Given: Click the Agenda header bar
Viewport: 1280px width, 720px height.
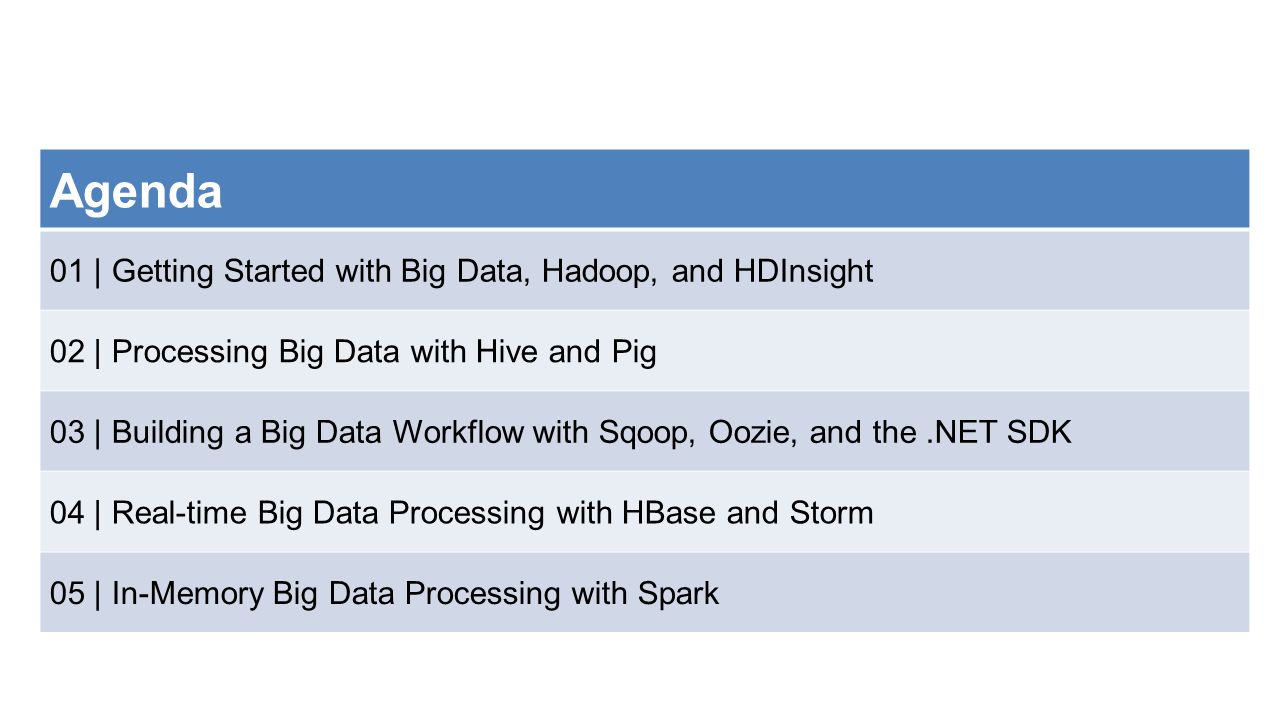Looking at the screenshot, I should click(x=644, y=189).
